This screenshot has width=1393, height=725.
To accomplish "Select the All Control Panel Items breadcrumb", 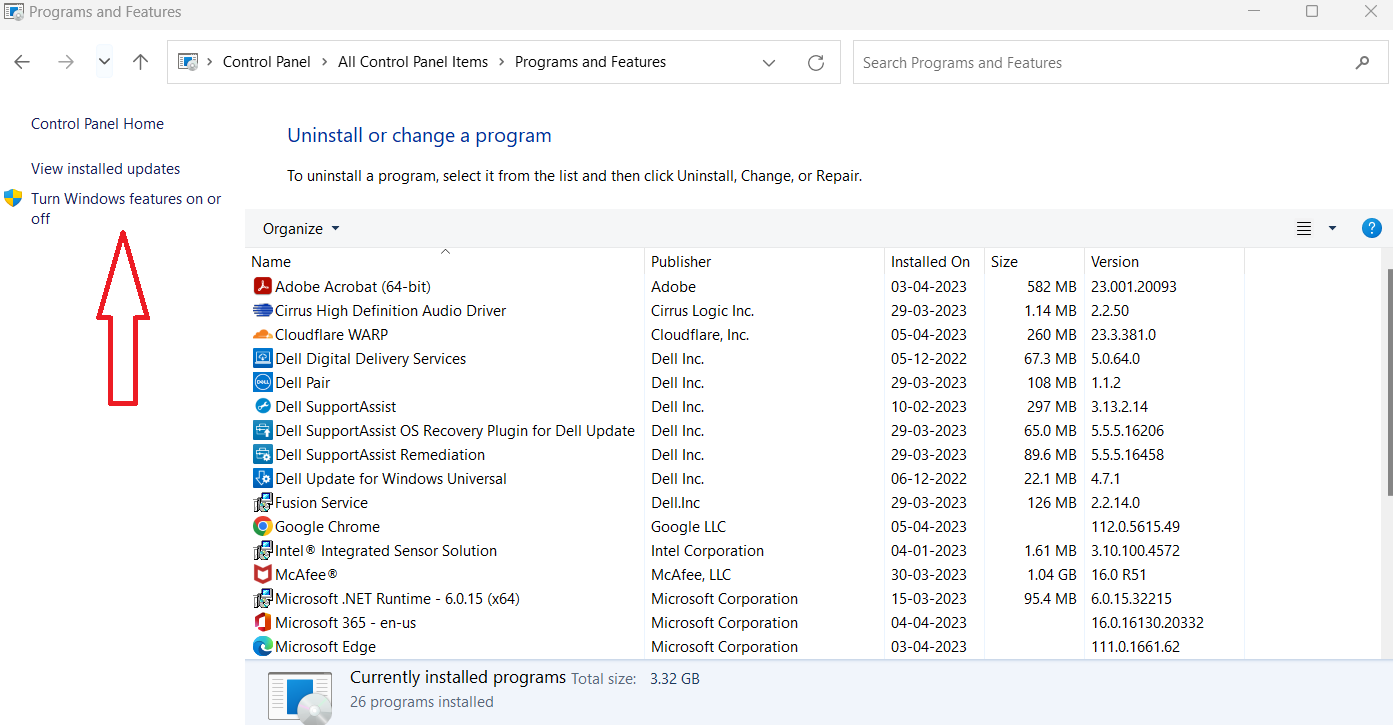I will tap(413, 62).
